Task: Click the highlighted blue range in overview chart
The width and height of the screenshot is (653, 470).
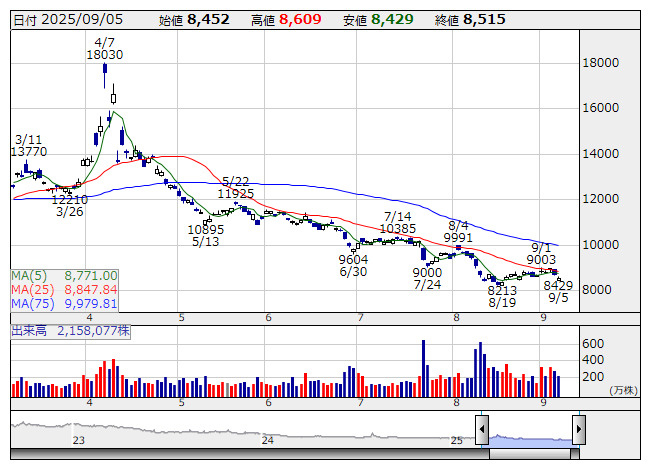Action: pos(530,441)
